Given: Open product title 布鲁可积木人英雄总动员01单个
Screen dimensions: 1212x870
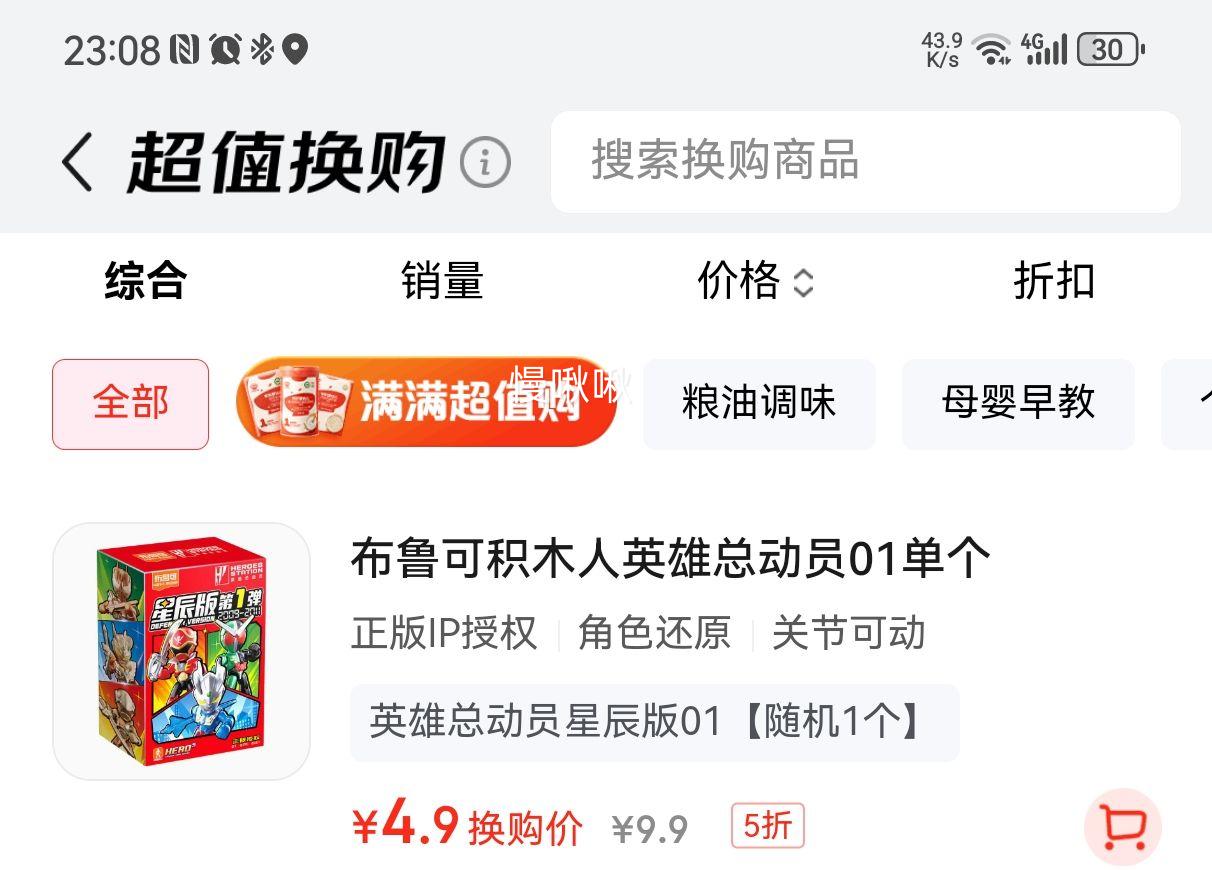Looking at the screenshot, I should [x=670, y=558].
